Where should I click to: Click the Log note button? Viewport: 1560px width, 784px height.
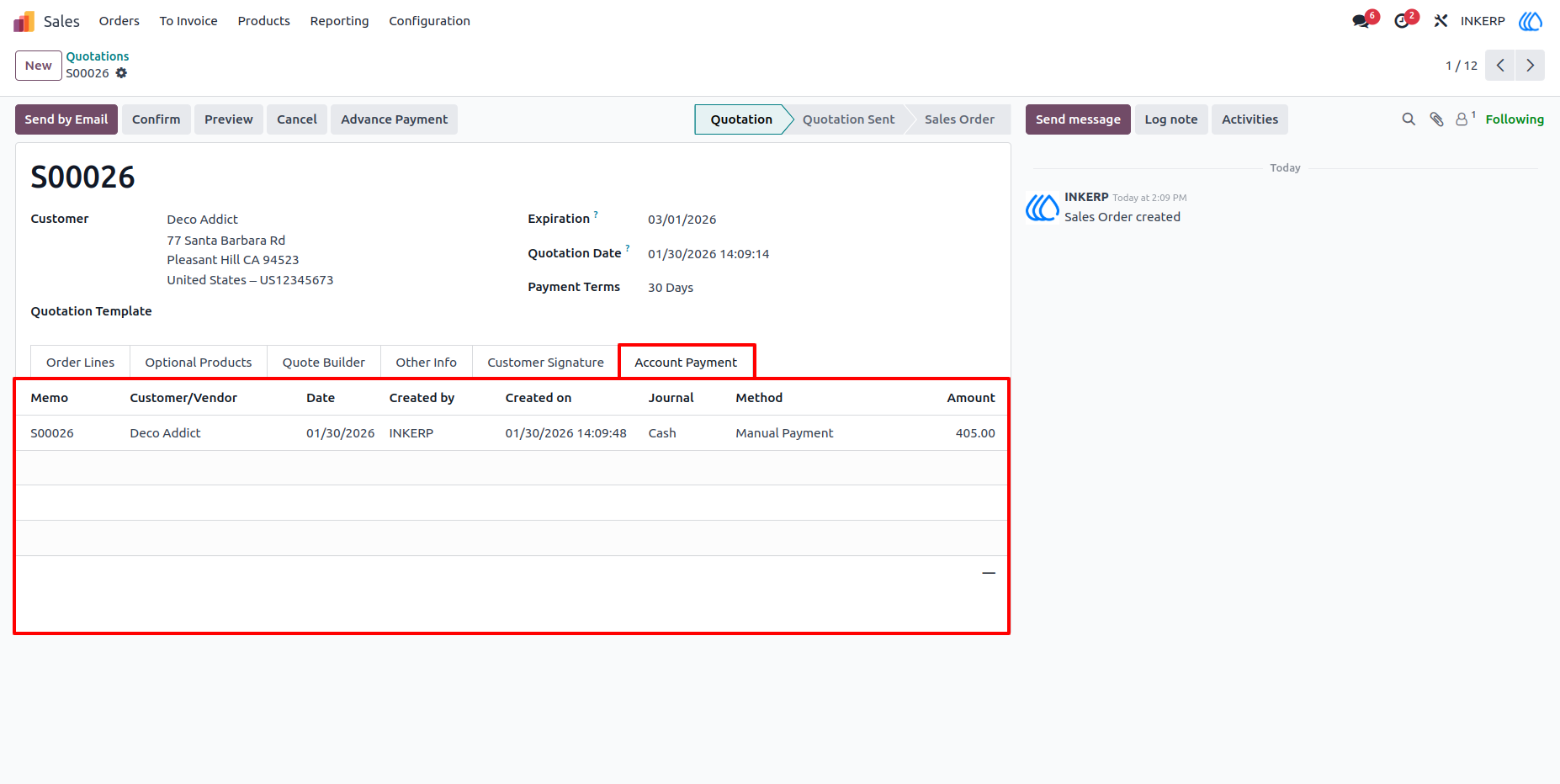click(x=1171, y=119)
